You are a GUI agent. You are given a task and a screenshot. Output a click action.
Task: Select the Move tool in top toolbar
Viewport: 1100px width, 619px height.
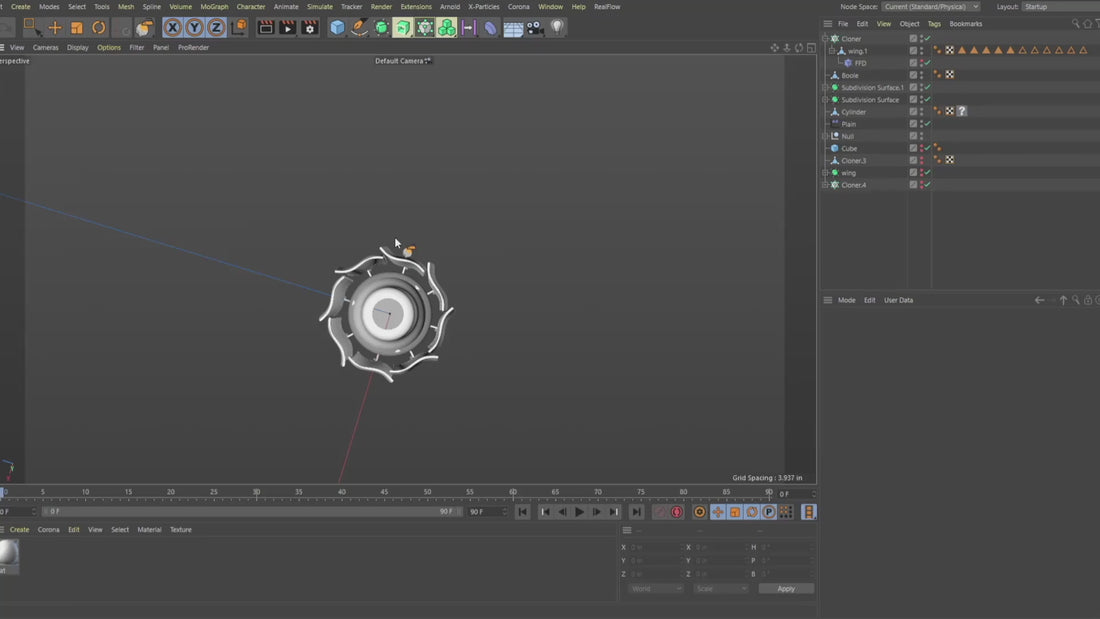(55, 28)
